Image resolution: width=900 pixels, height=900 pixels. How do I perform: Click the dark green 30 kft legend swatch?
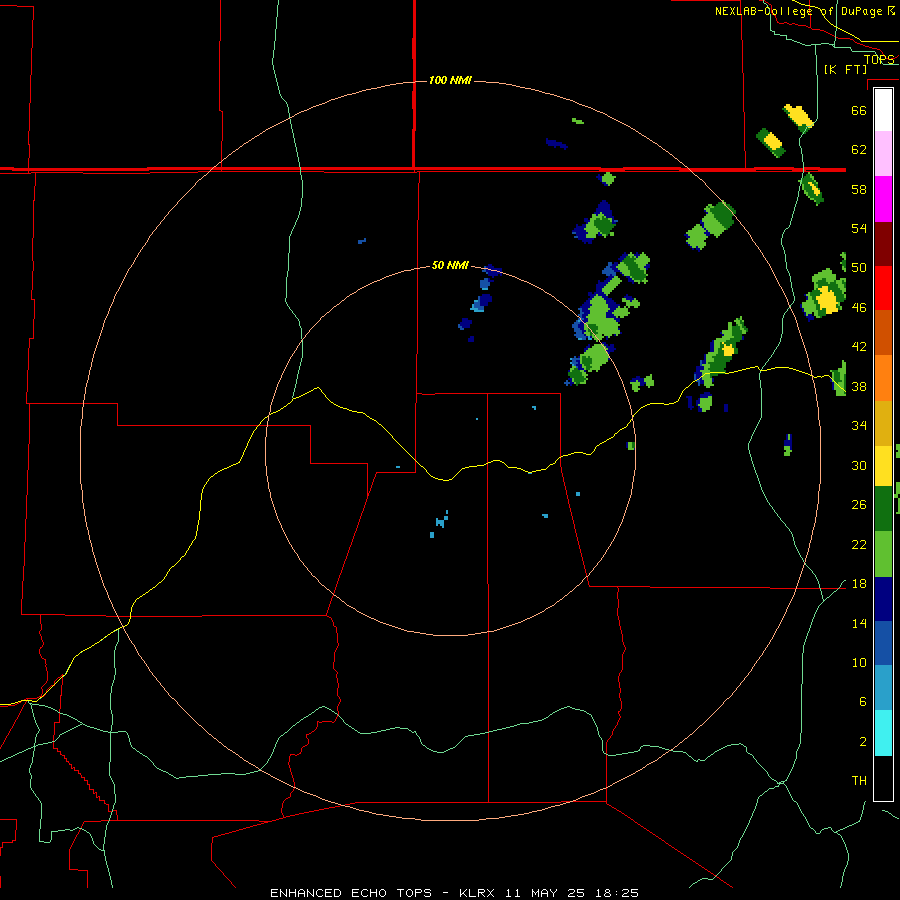tap(883, 509)
